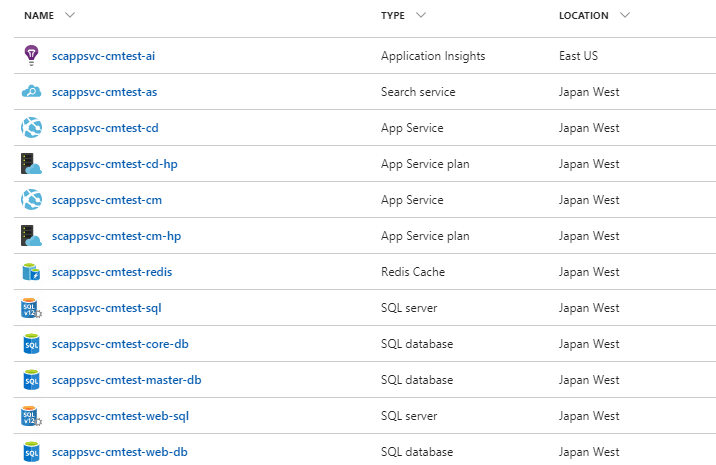Screen dimensions: 716x465
Task: Sort by the TYPE column header
Action: 393,16
